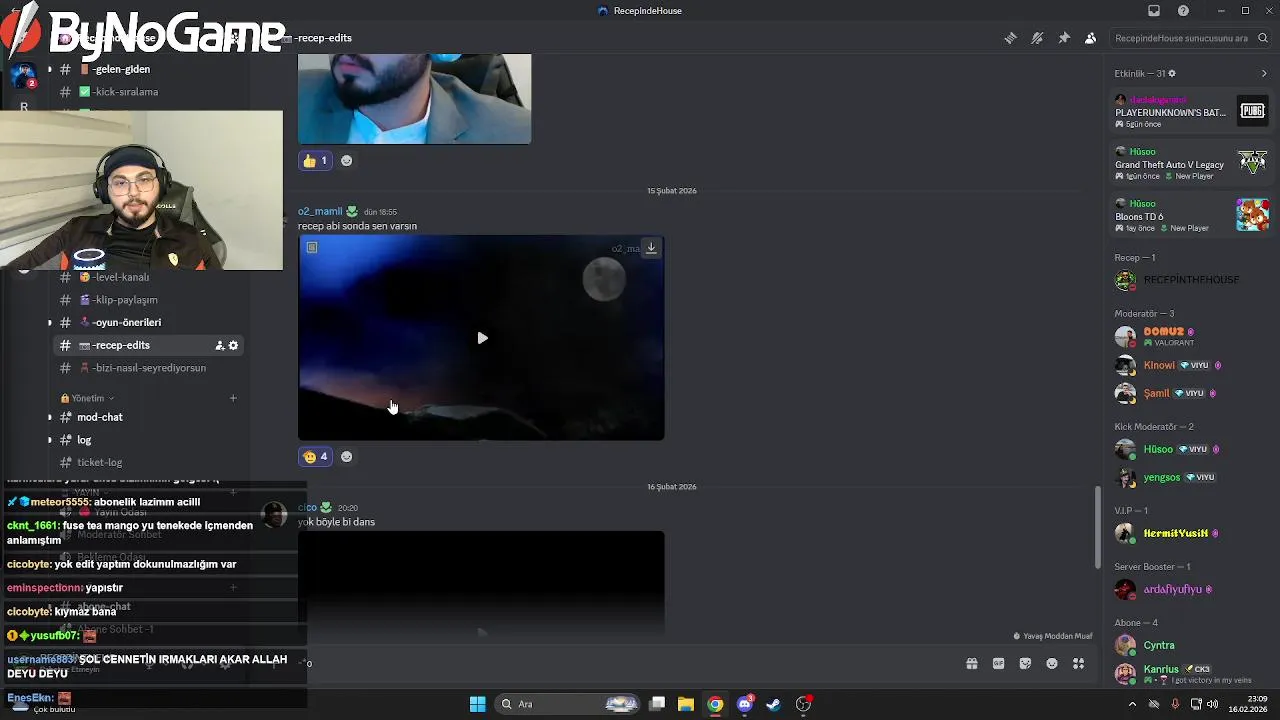Click the PUBG game thumbnail
This screenshot has height=720, width=1280.
1252,111
